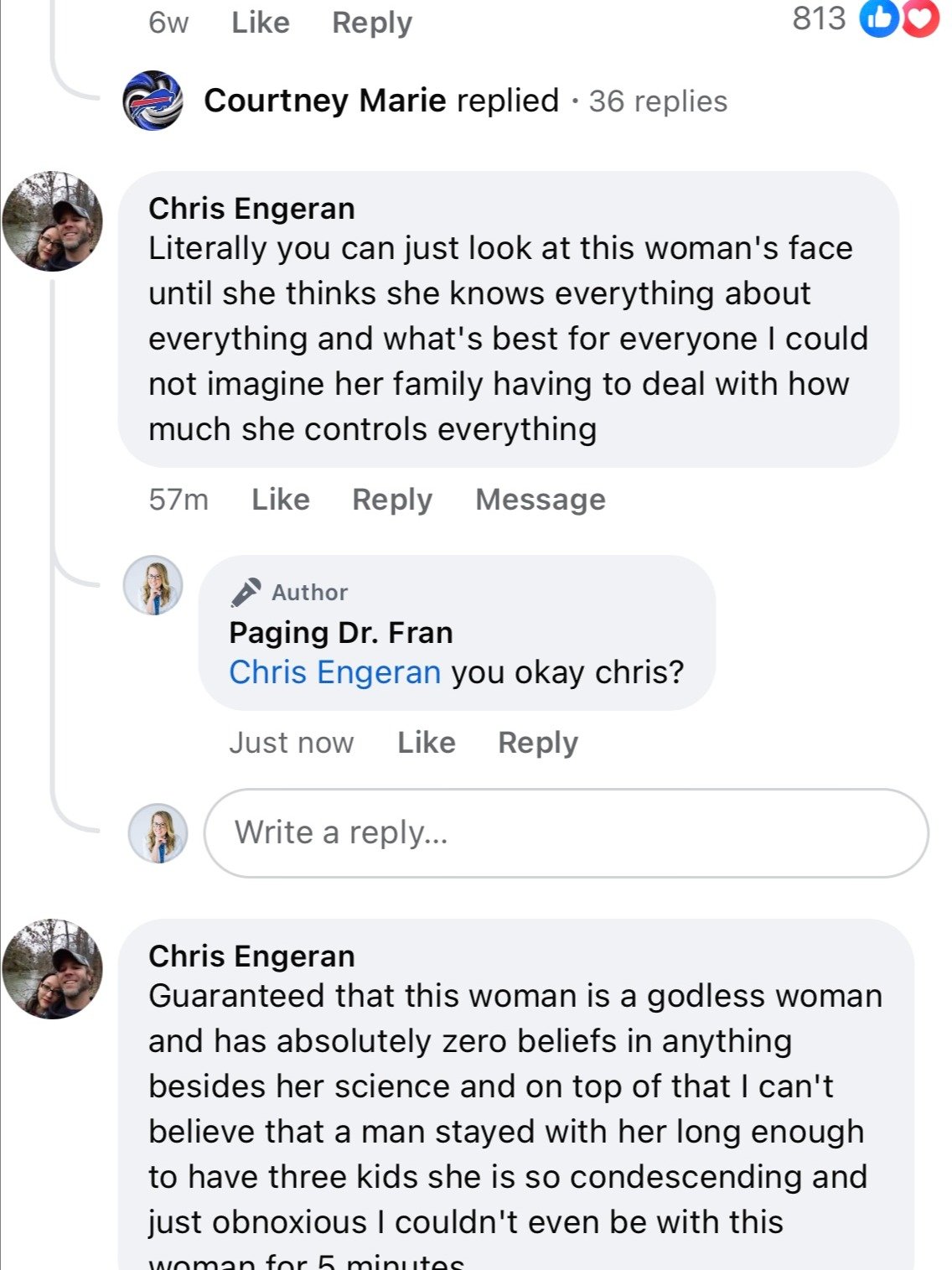Like the 'you okay chris?' reply

pyautogui.click(x=427, y=743)
